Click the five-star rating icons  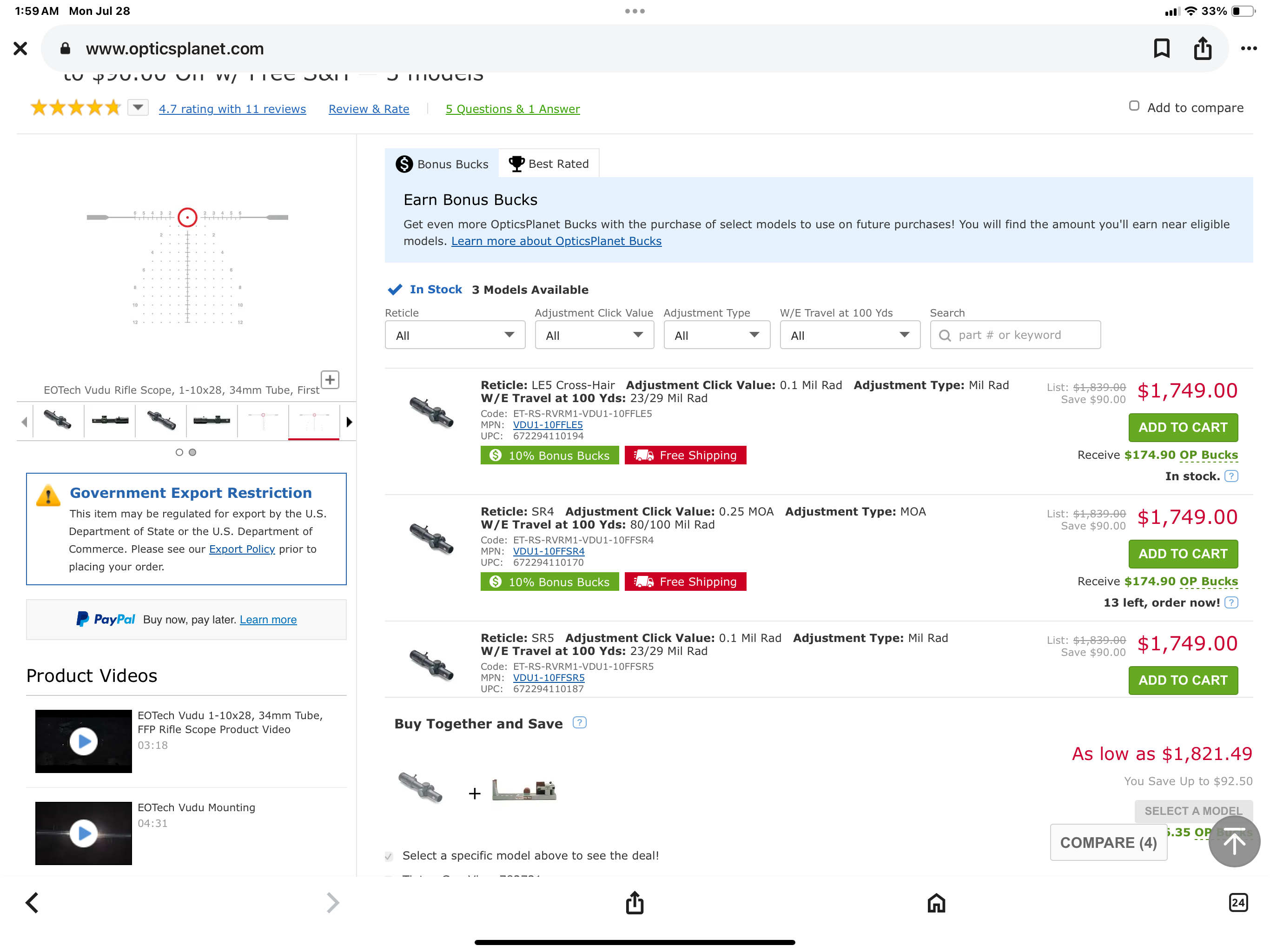point(76,107)
